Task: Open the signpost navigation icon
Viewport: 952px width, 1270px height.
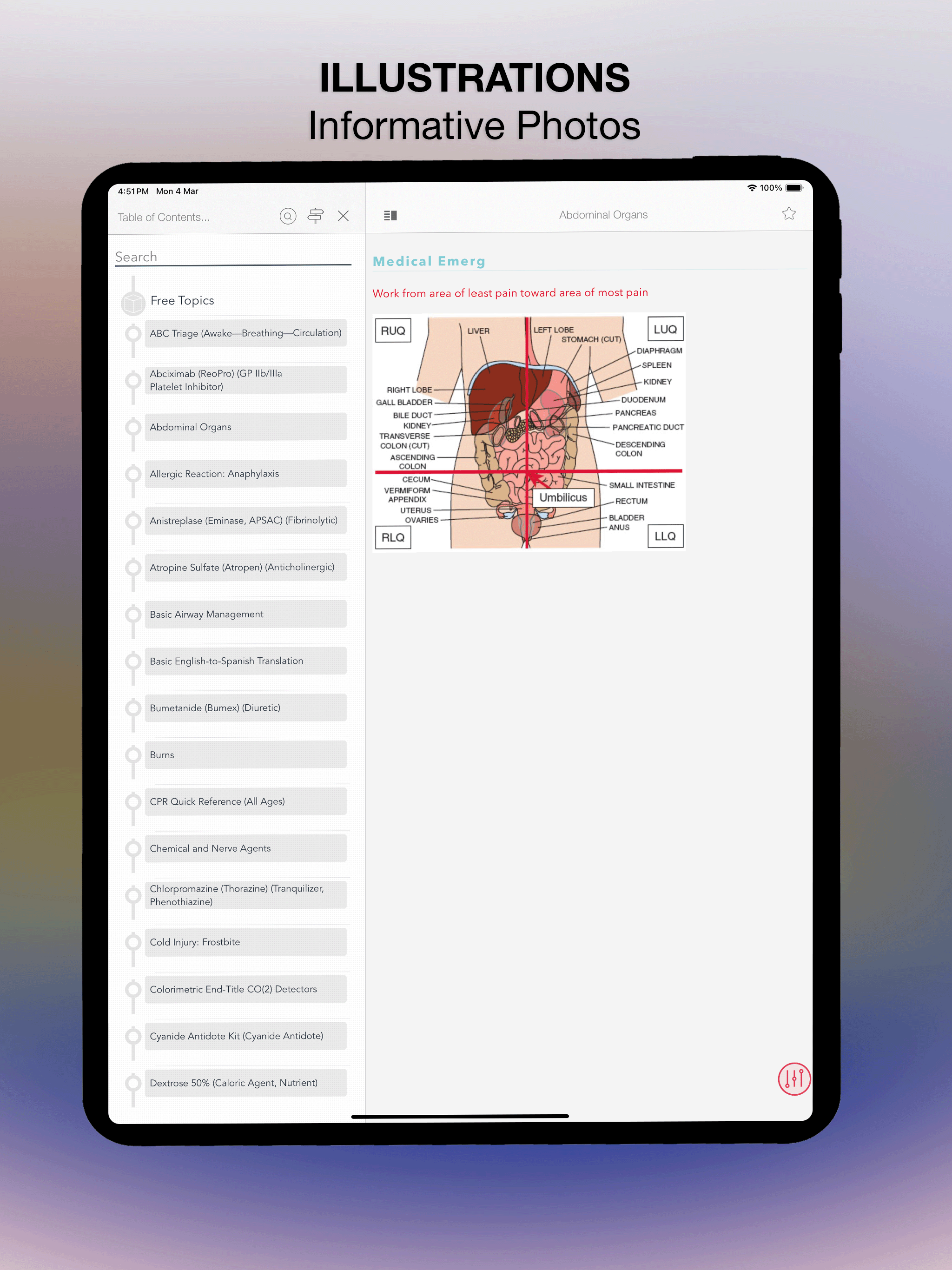Action: (315, 216)
